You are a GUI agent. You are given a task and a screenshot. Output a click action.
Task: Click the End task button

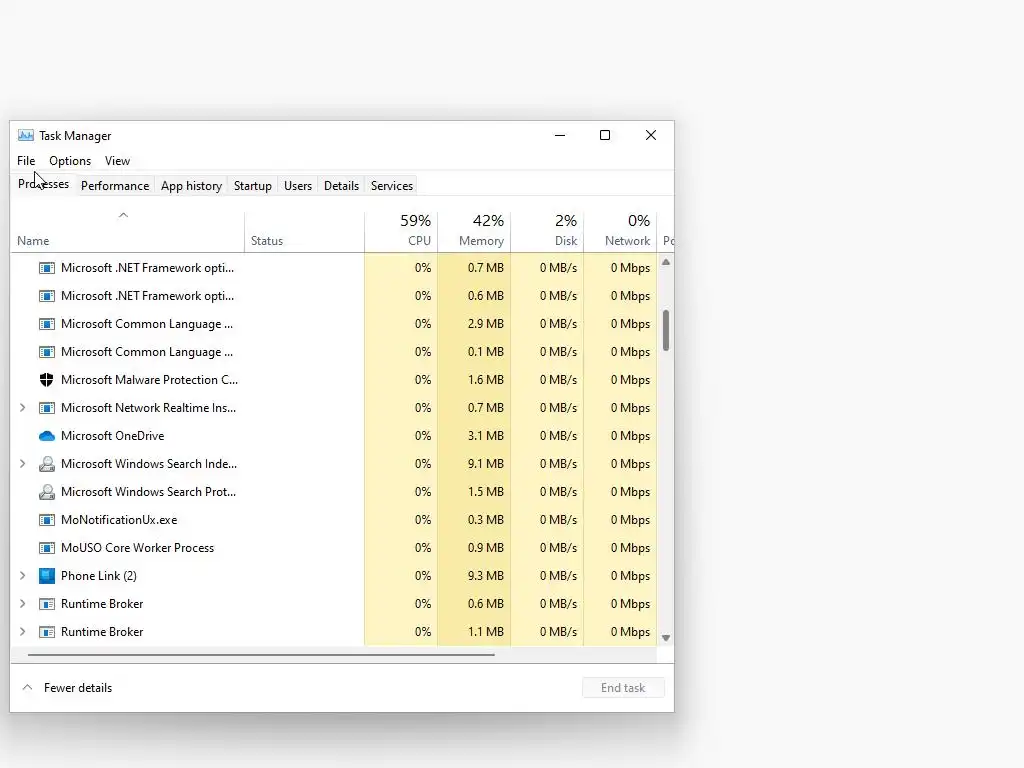click(623, 688)
